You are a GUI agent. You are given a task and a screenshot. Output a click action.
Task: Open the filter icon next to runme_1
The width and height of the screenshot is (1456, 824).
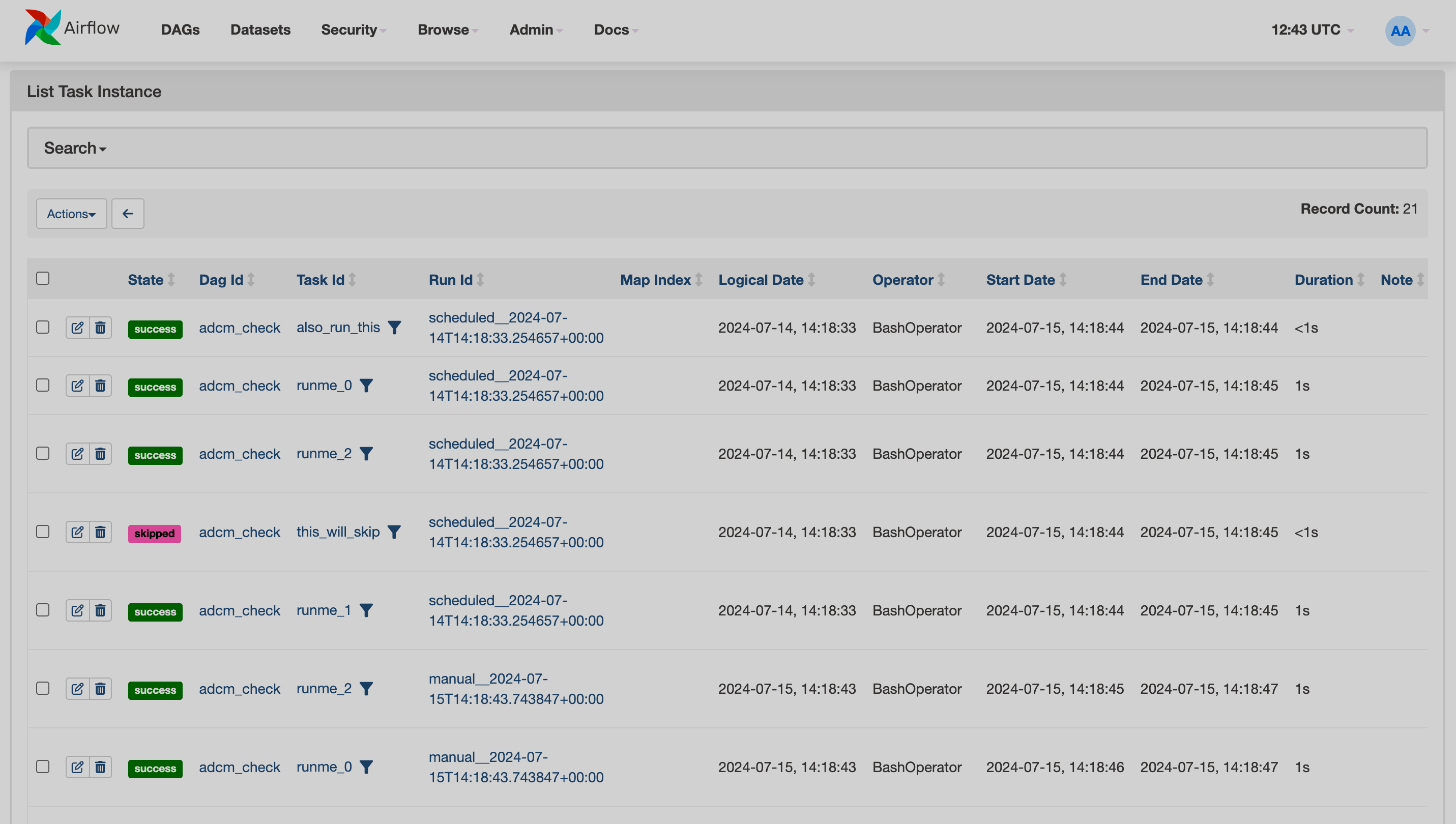tap(368, 610)
